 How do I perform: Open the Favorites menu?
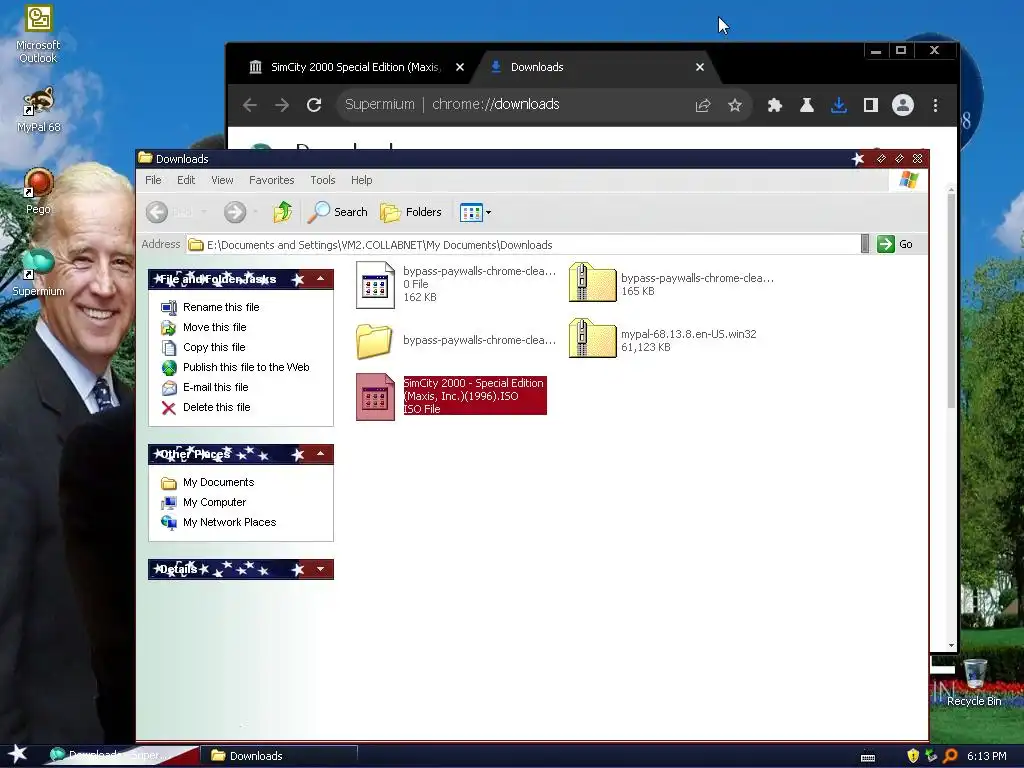pyautogui.click(x=272, y=180)
